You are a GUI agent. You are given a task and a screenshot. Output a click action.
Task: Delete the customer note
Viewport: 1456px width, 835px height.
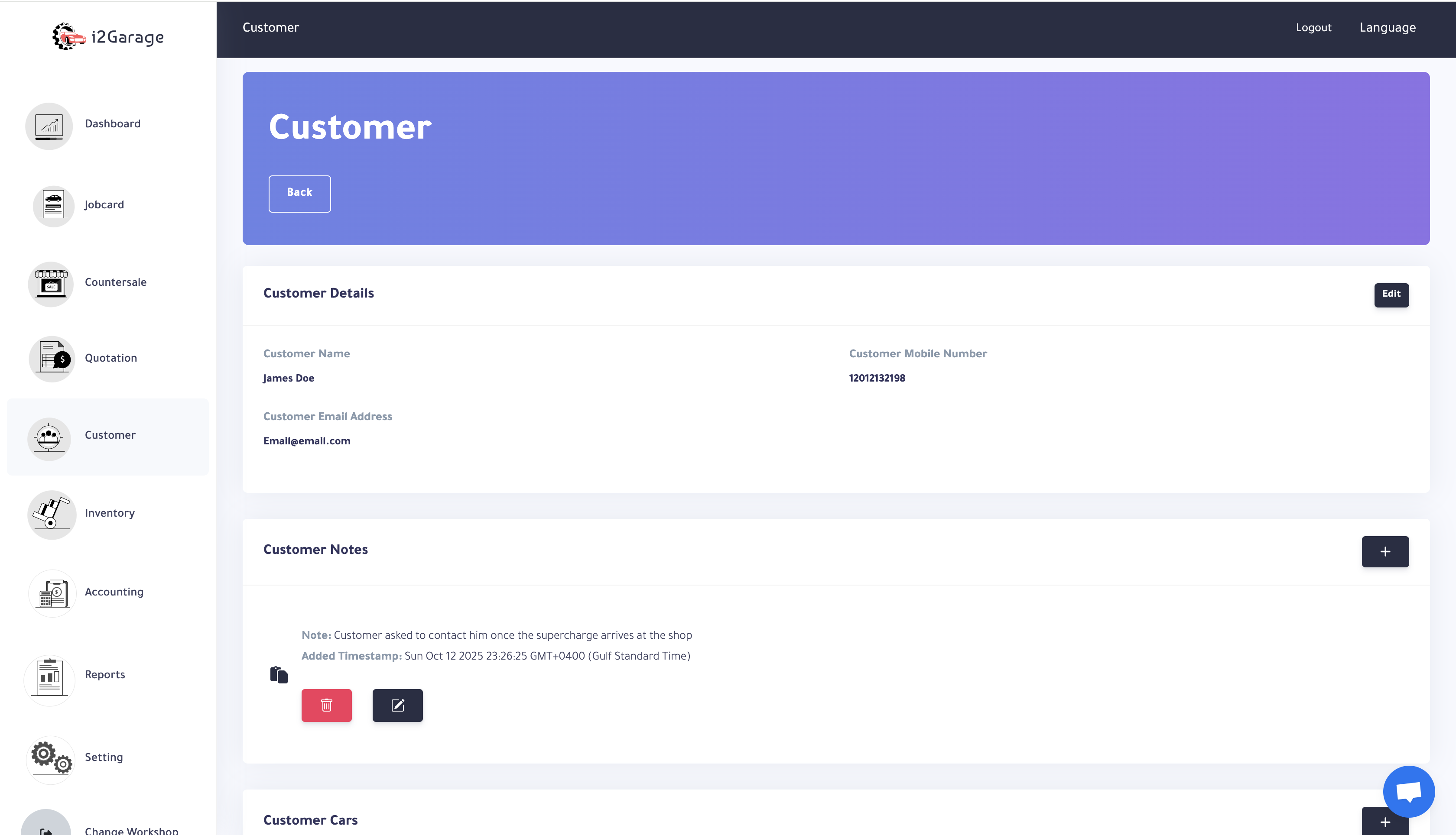pos(326,705)
